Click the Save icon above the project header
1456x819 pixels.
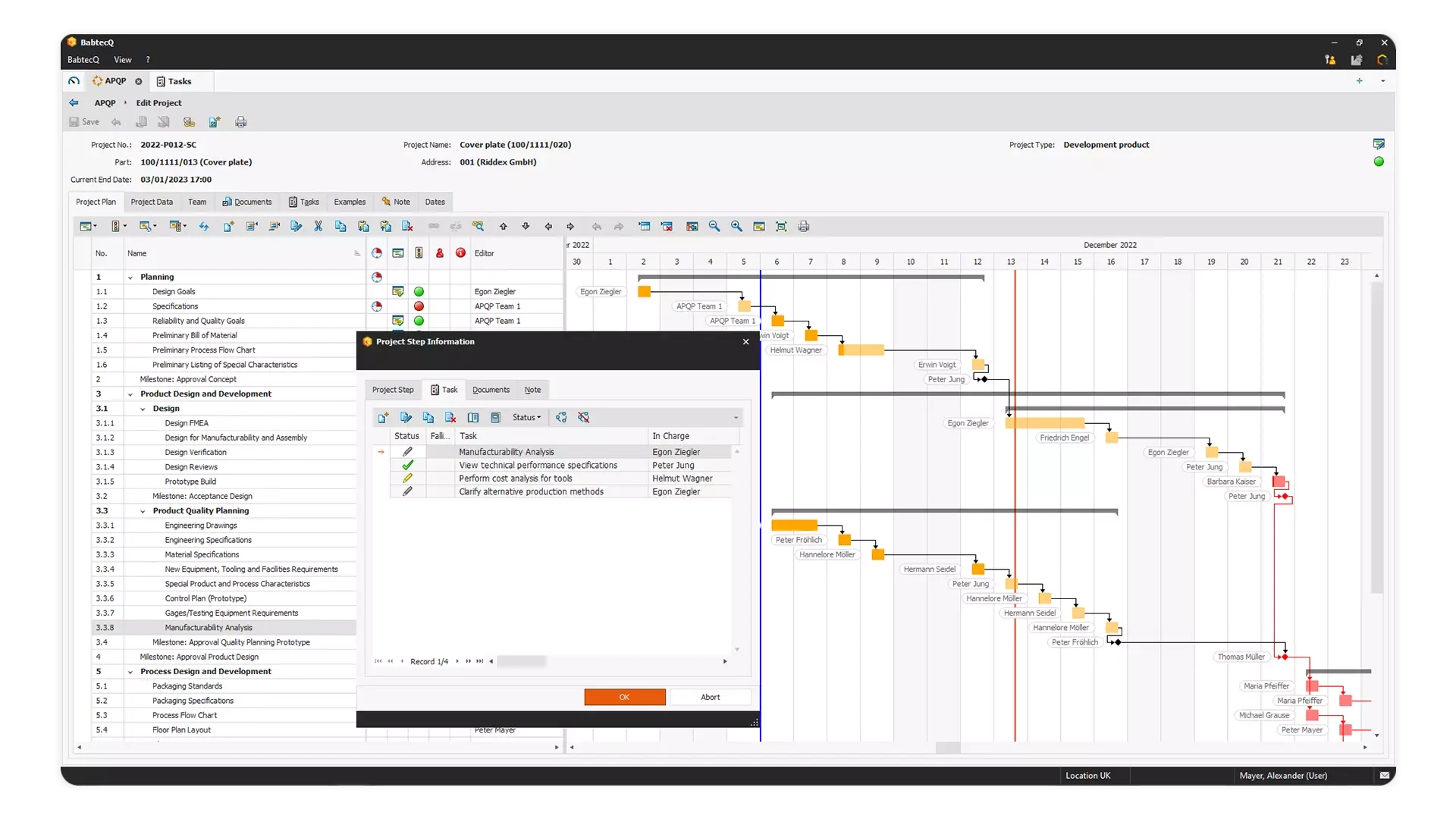pos(83,121)
